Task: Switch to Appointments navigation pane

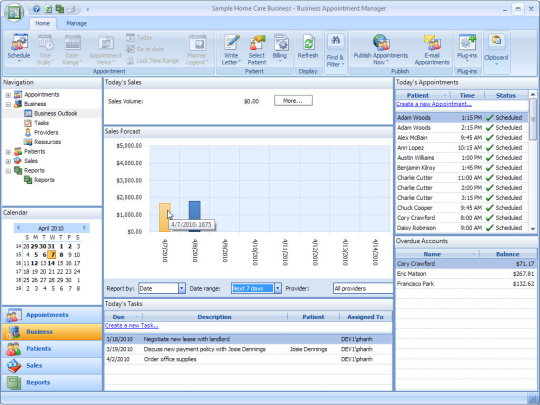Action: [52, 315]
